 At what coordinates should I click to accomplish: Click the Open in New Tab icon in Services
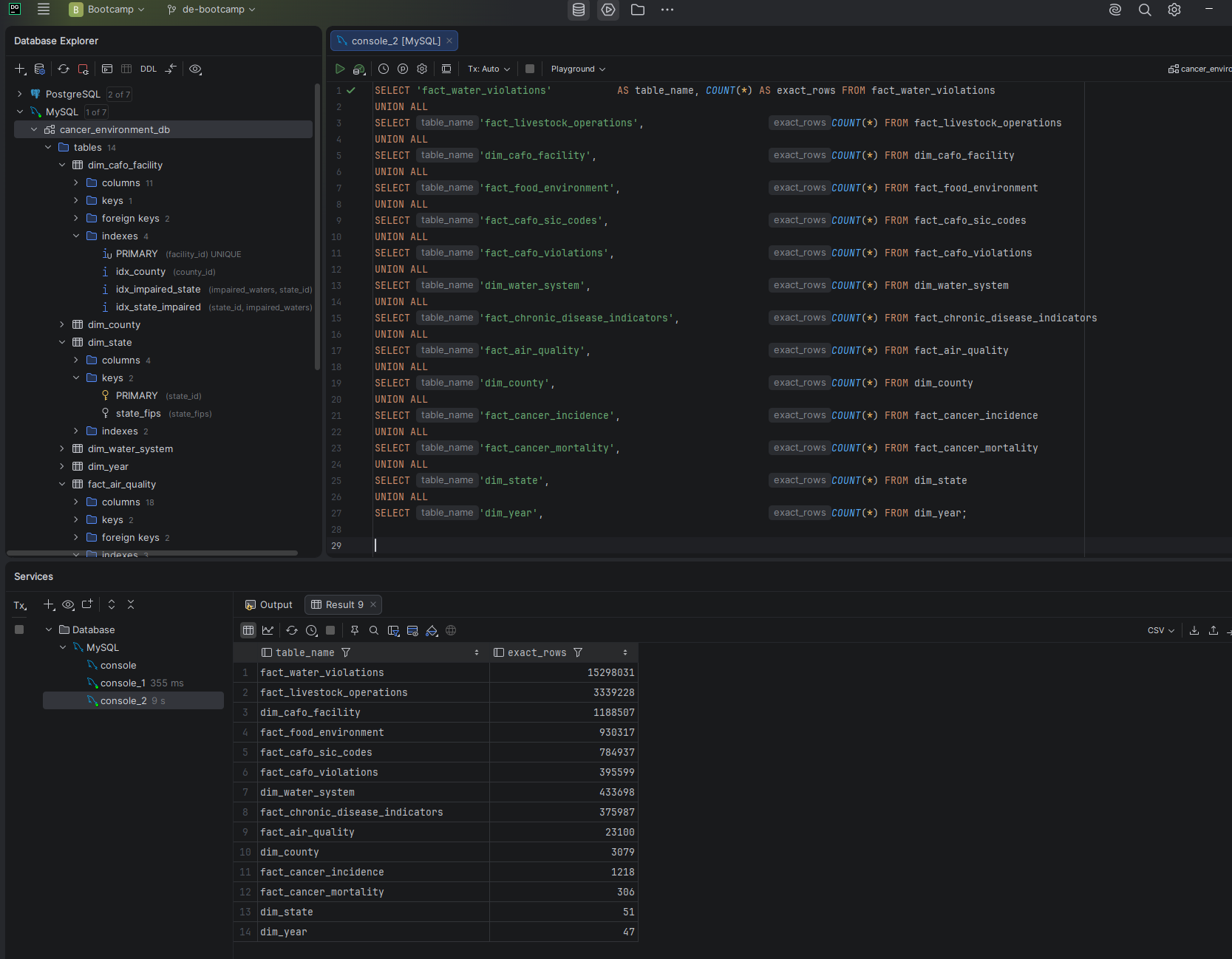87,604
